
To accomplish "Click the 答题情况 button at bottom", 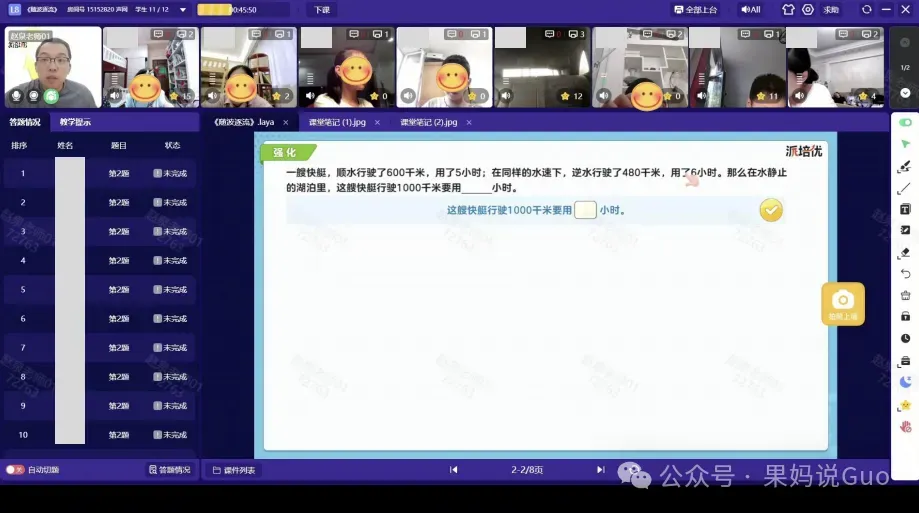I will click(x=170, y=470).
